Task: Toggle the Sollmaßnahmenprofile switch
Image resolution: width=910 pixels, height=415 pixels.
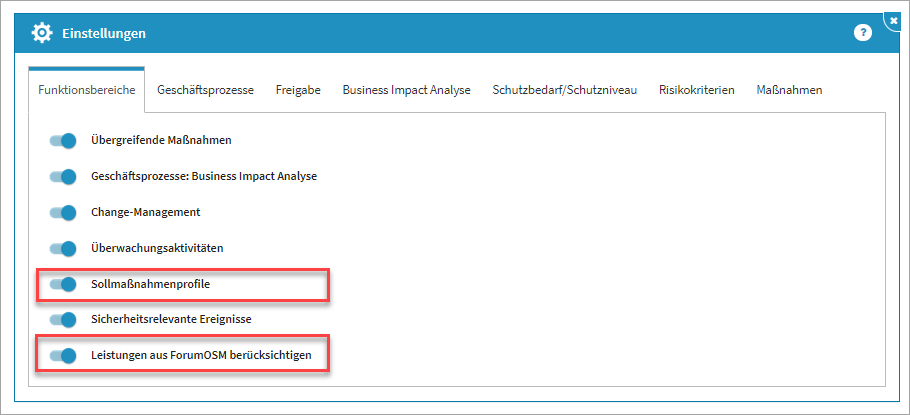Action: 63,284
